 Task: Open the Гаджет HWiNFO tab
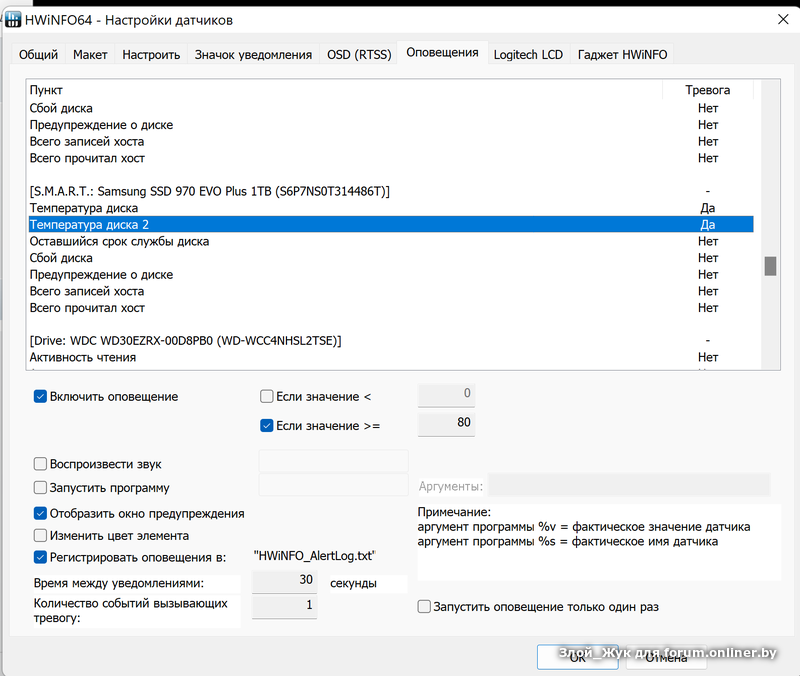click(622, 55)
